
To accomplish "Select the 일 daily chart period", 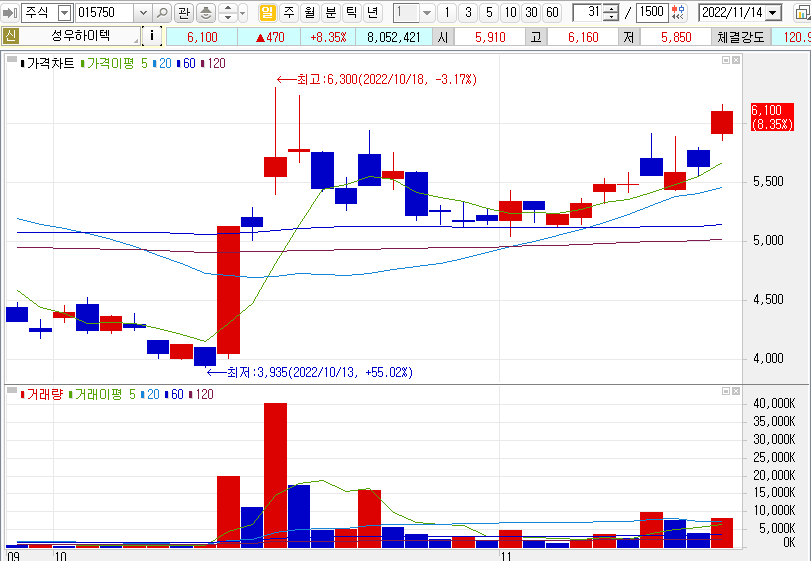I will tap(267, 12).
